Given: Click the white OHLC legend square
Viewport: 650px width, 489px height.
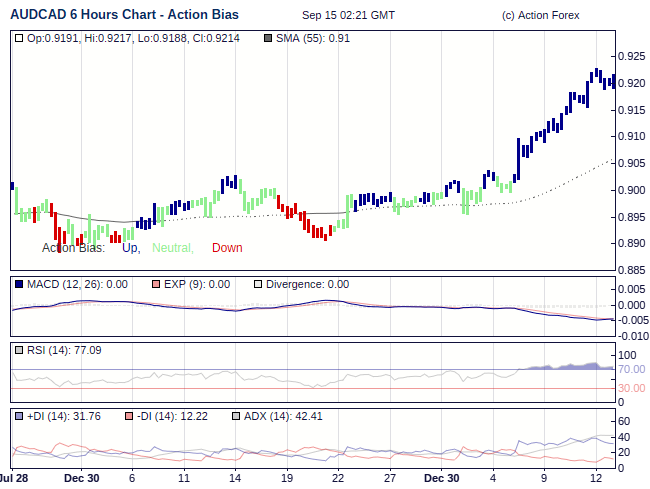Looking at the screenshot, I should point(20,39).
